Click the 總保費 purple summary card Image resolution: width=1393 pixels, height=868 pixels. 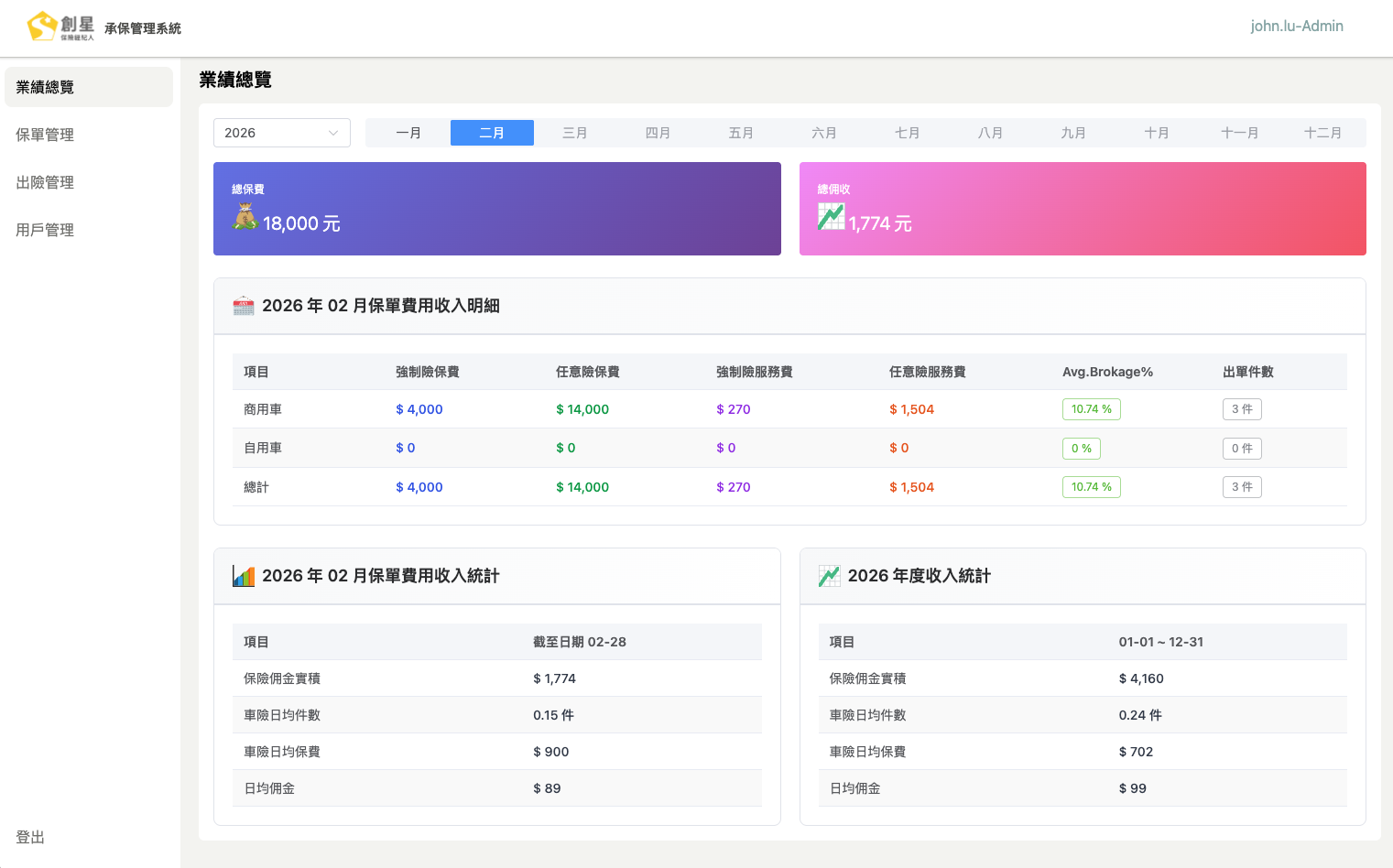tap(497, 209)
